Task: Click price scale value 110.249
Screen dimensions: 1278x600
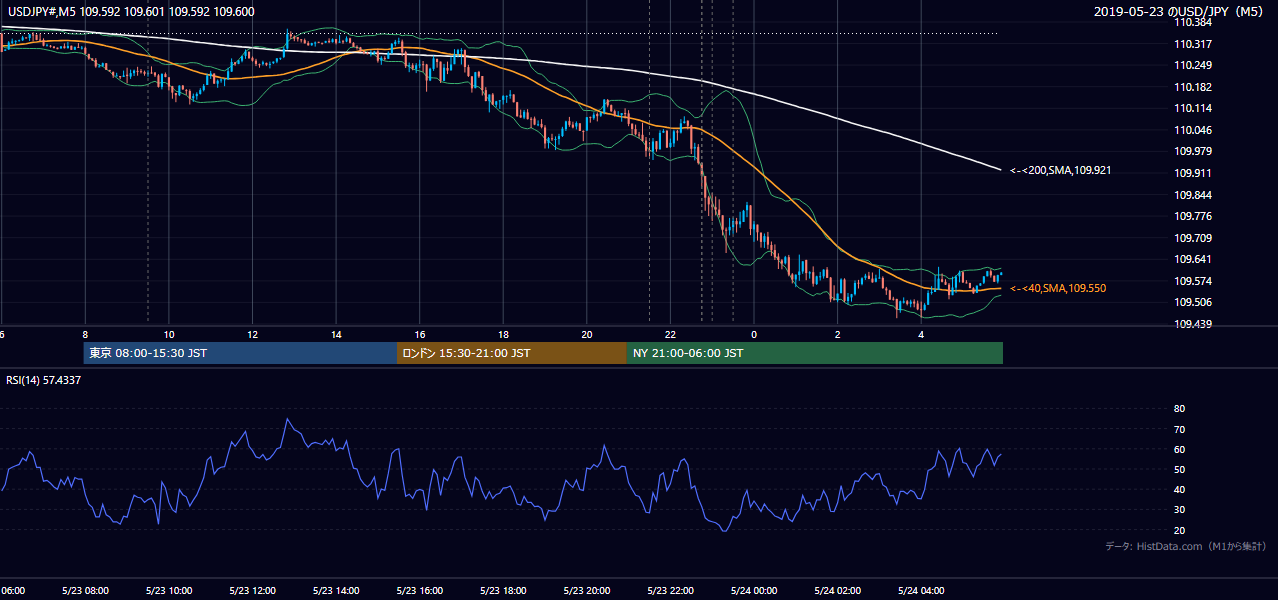Action: click(1193, 66)
